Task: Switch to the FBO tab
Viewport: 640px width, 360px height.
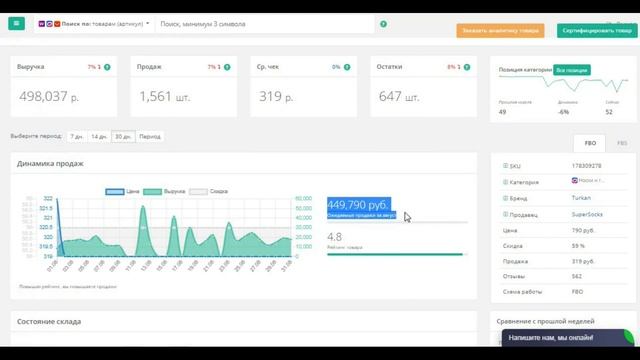Action: click(590, 143)
